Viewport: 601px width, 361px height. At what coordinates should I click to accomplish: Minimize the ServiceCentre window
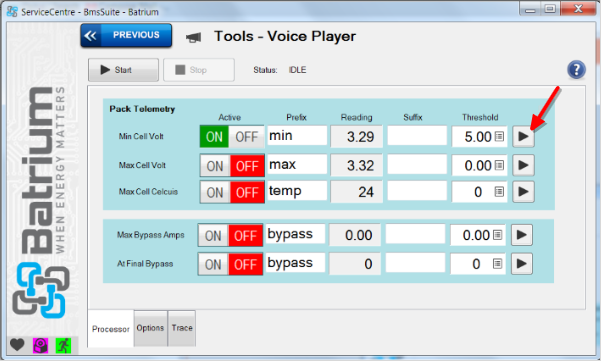tap(530, 9)
